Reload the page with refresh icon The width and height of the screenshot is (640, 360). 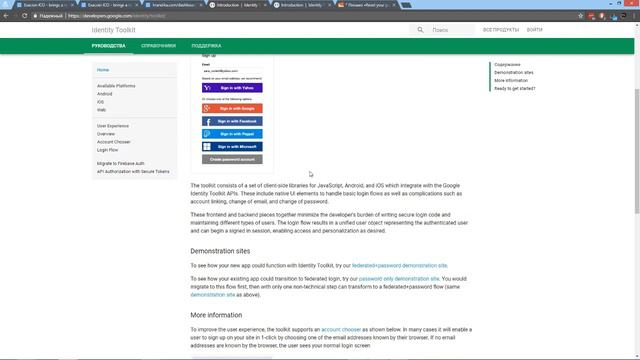24,16
